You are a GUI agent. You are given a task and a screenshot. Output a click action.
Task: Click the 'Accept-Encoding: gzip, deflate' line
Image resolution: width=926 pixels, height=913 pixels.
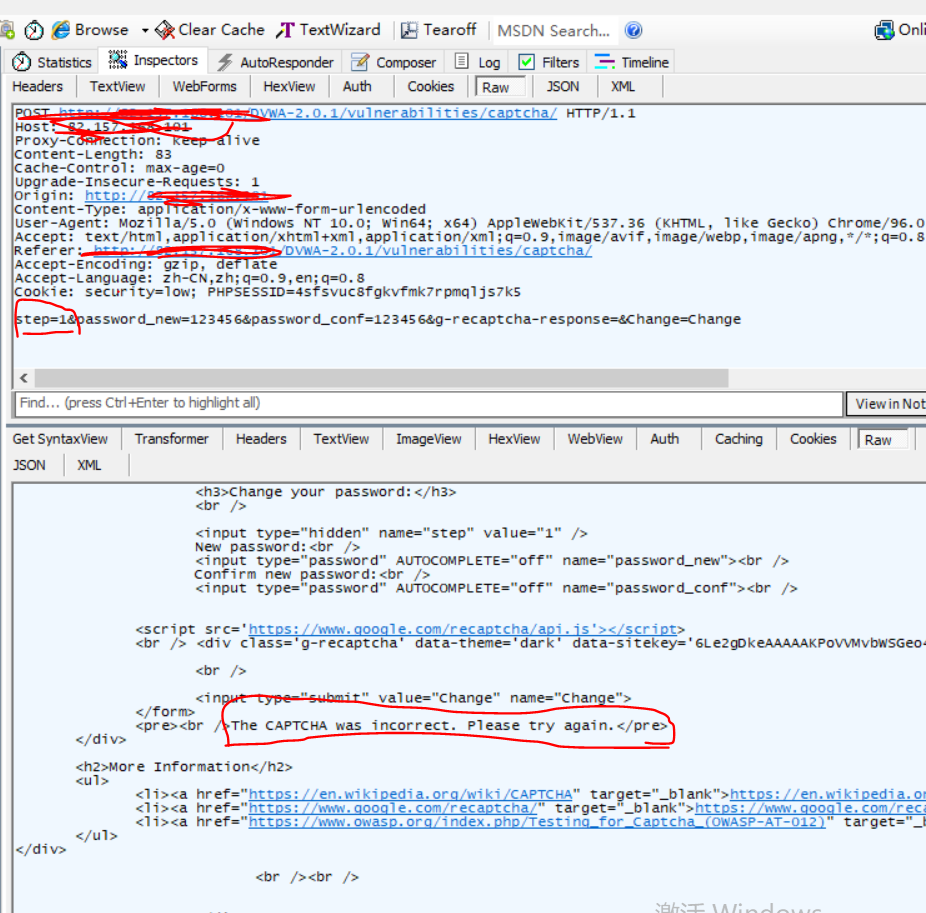146,265
